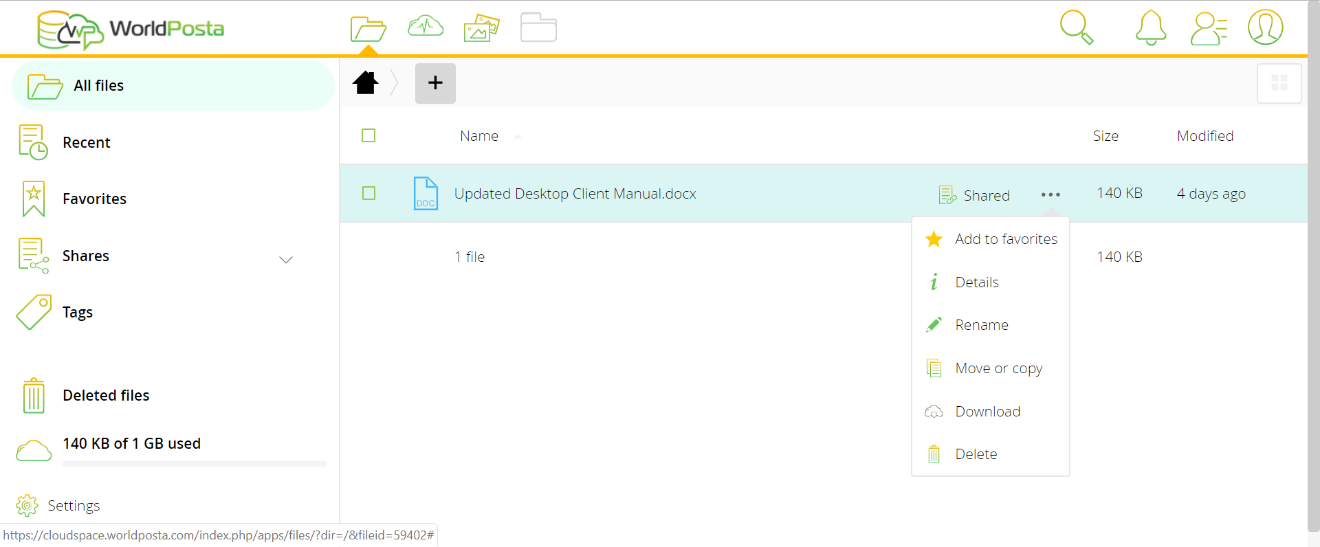Open Updated Desktop Client Manual.docx
This screenshot has width=1320, height=547.
coord(575,193)
